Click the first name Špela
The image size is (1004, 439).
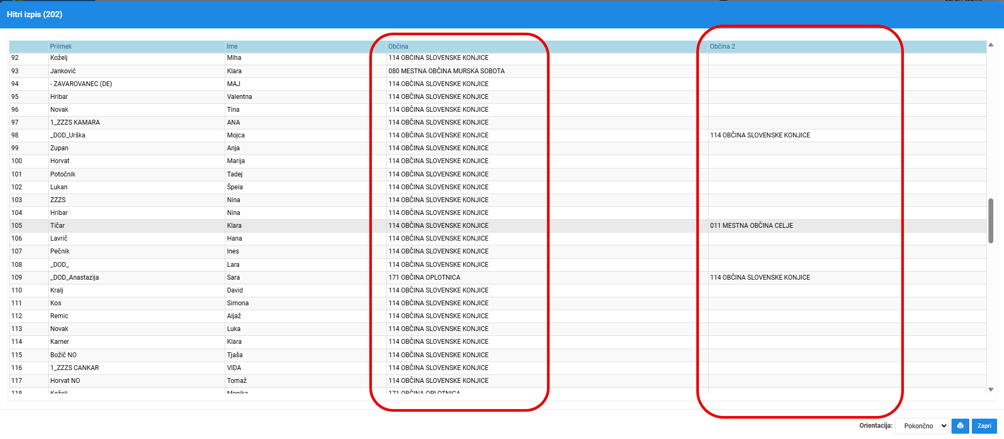235,187
